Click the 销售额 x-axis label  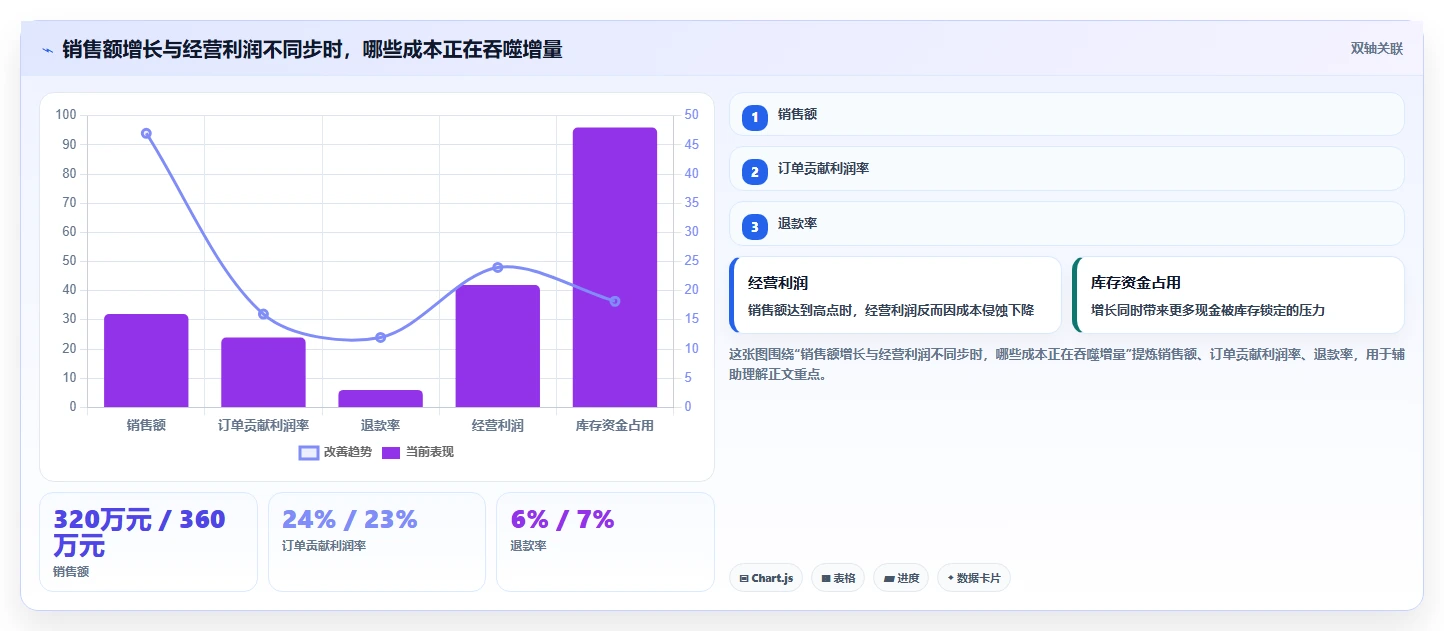[x=146, y=425]
